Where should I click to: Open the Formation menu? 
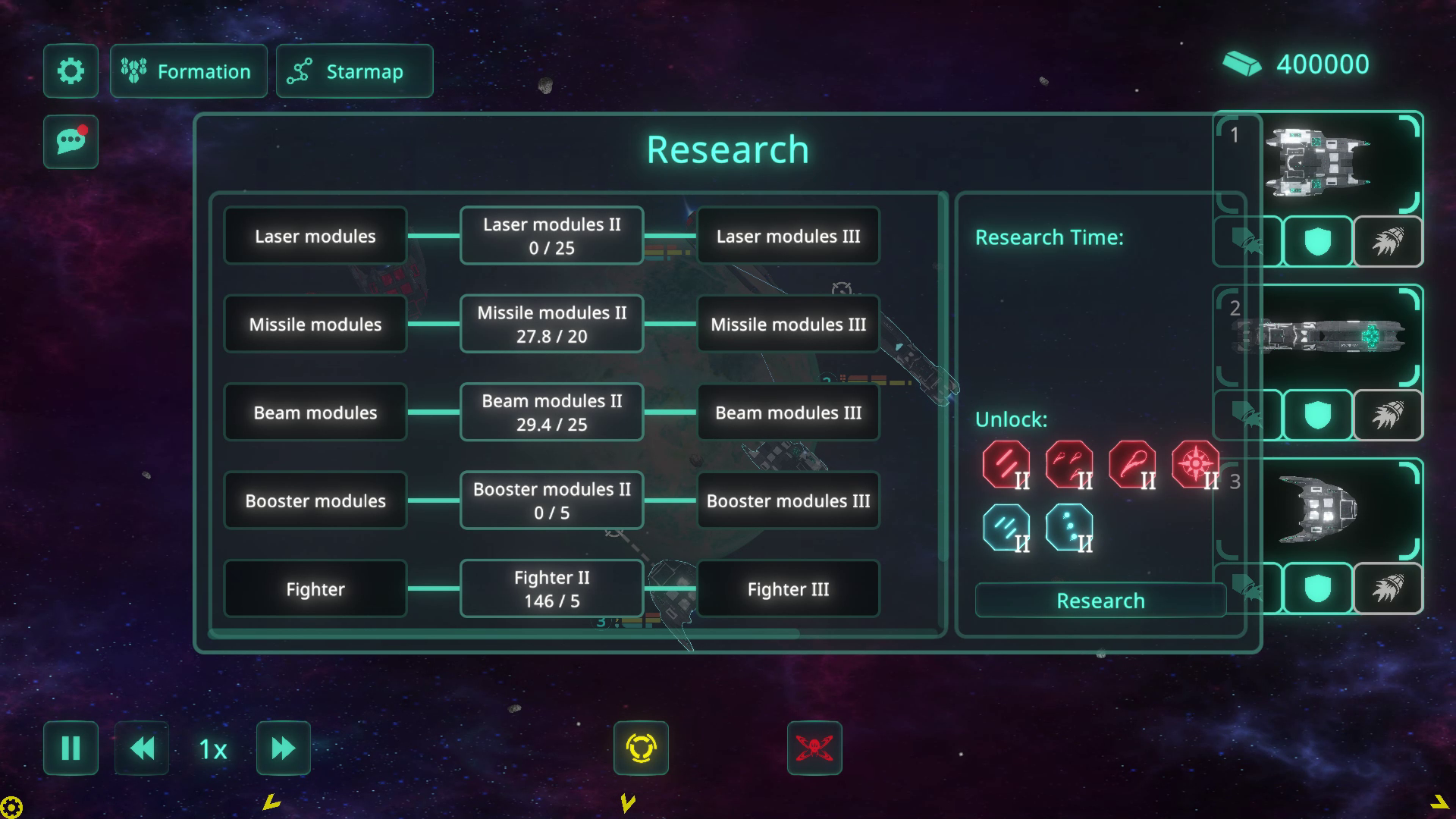click(189, 71)
